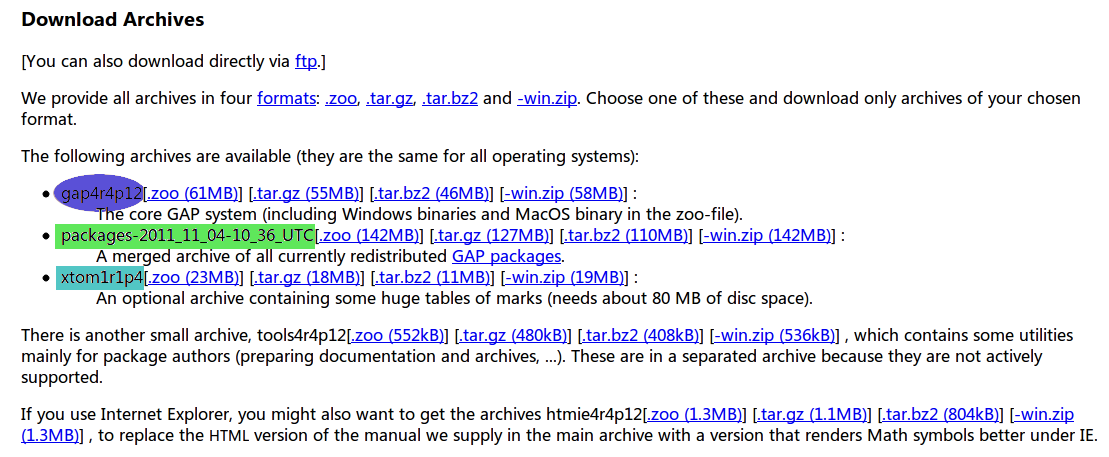Download htmie4r4p12 .tar.gz (1.1MB) archive
Image resolution: width=1109 pixels, height=457 pixels.
point(812,414)
